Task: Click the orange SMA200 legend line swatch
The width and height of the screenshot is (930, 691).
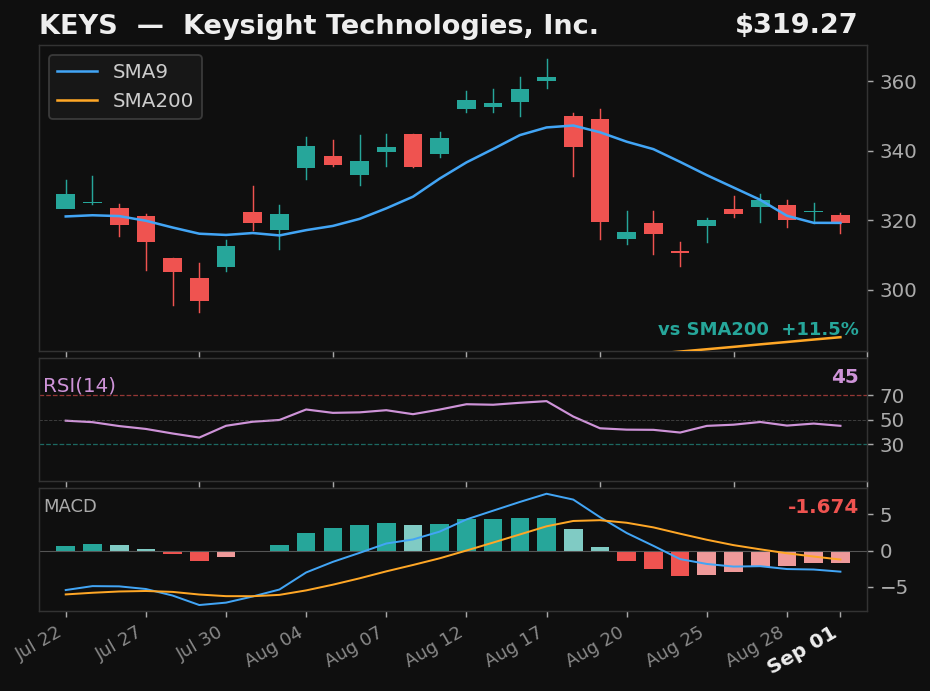Action: pyautogui.click(x=78, y=101)
